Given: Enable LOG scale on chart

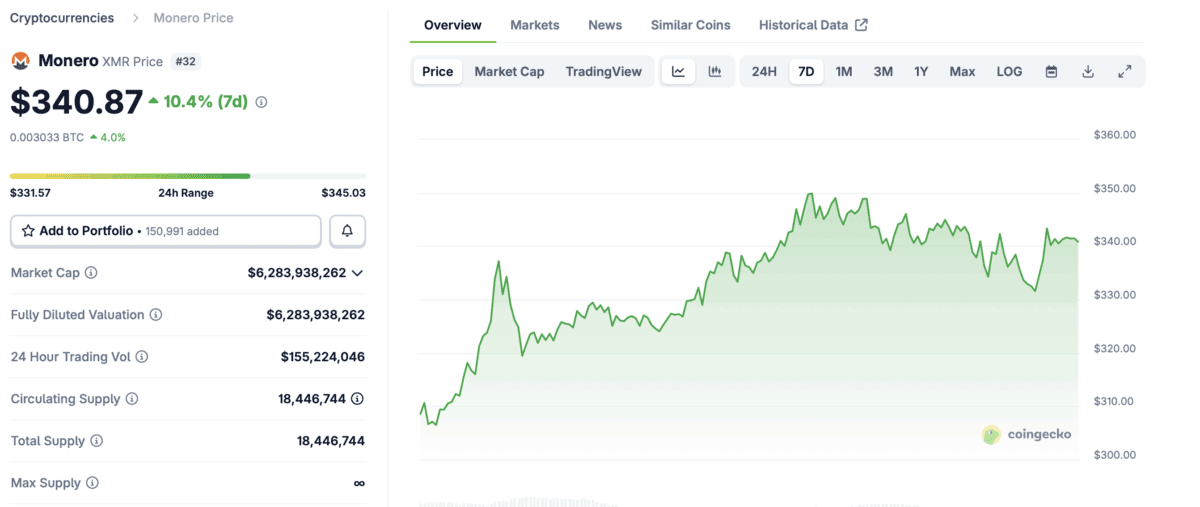Looking at the screenshot, I should pyautogui.click(x=1009, y=72).
